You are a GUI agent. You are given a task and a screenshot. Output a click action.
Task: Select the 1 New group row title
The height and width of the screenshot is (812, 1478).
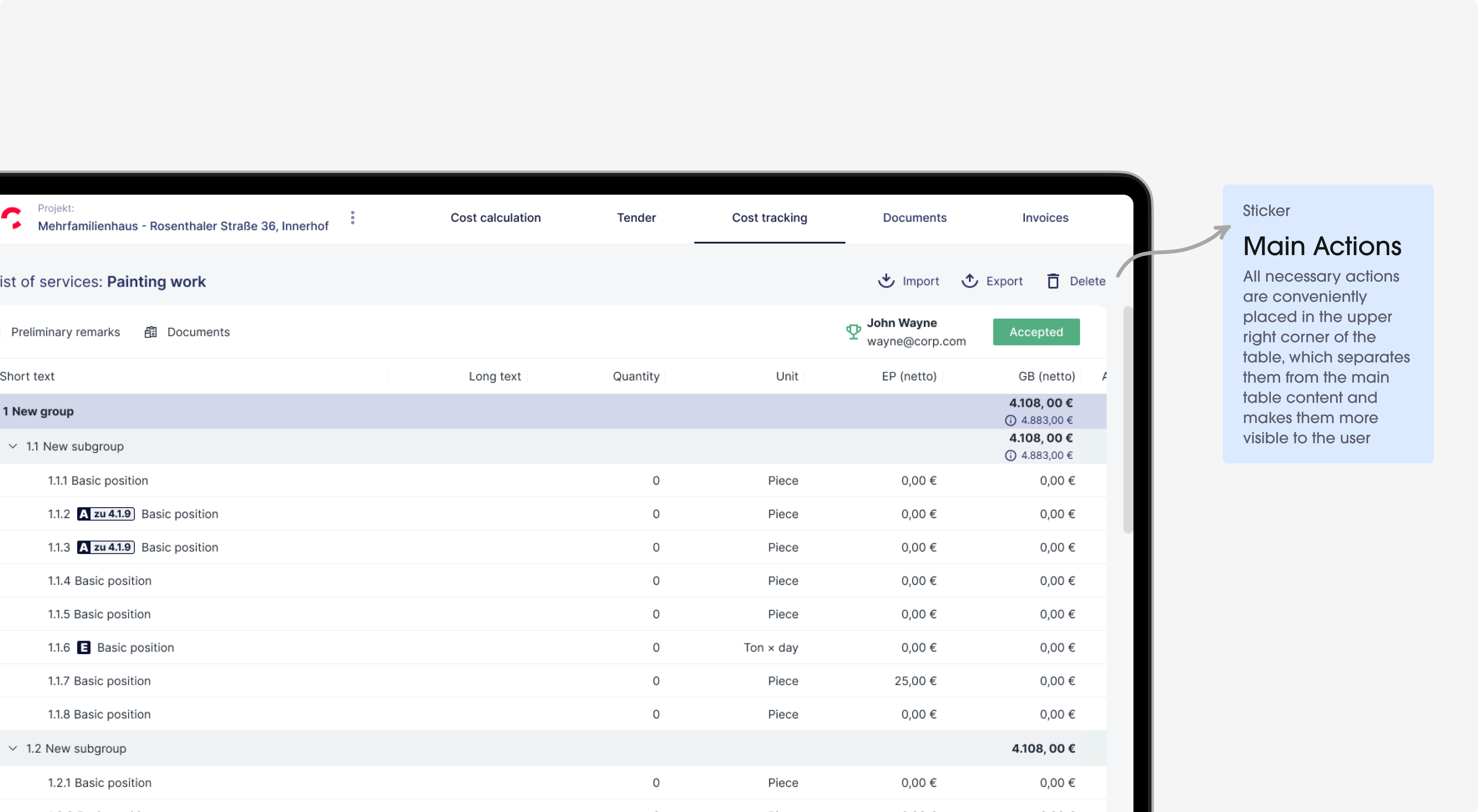coord(38,411)
